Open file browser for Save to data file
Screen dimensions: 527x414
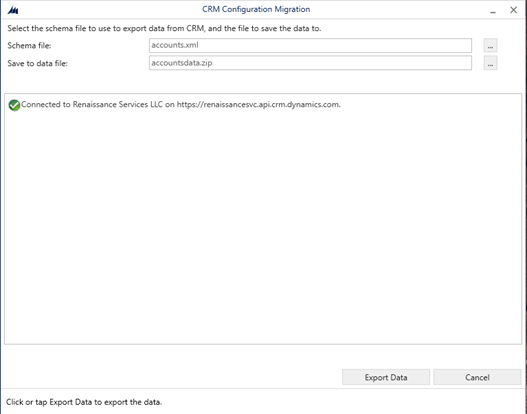tap(490, 63)
